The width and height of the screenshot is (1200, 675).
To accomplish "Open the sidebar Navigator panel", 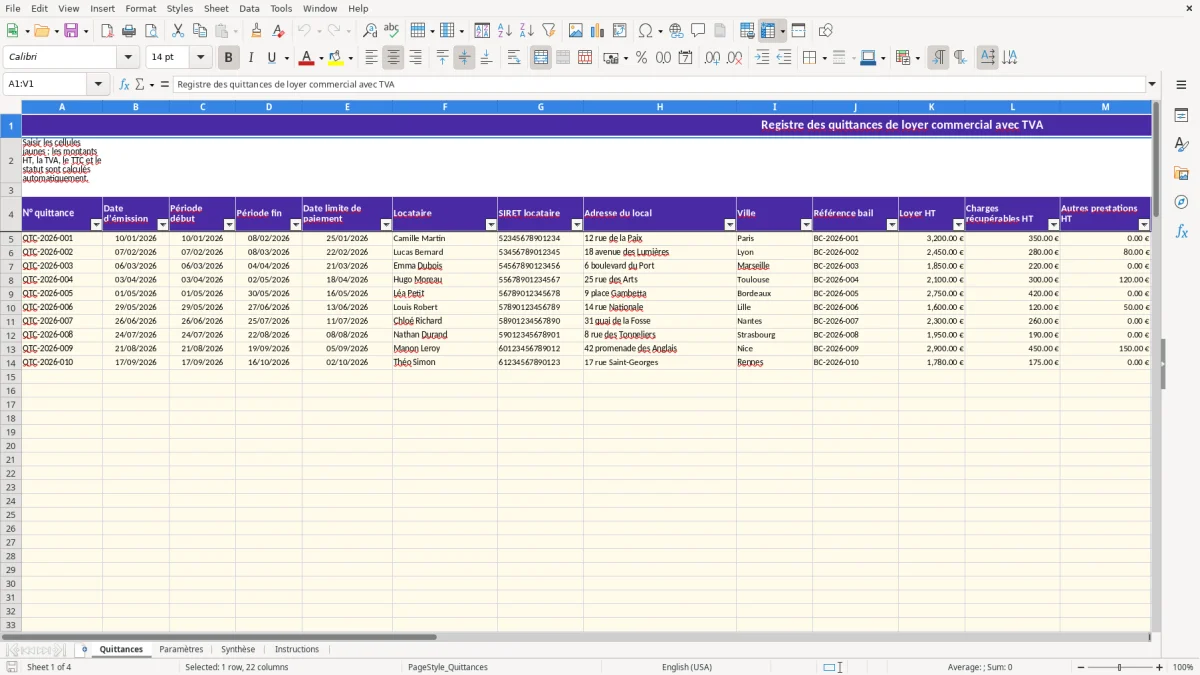I will [1182, 202].
